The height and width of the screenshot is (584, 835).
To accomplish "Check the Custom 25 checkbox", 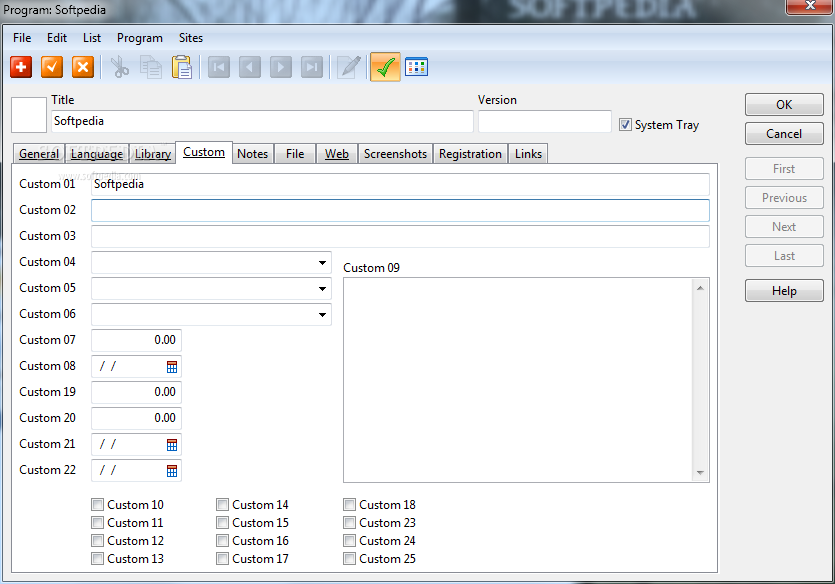I will (x=349, y=559).
